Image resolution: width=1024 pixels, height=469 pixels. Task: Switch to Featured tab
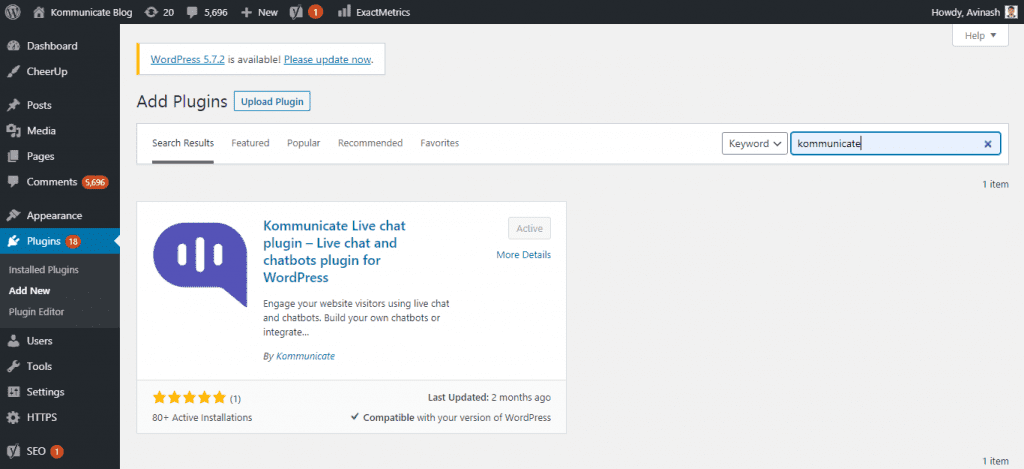click(x=250, y=143)
